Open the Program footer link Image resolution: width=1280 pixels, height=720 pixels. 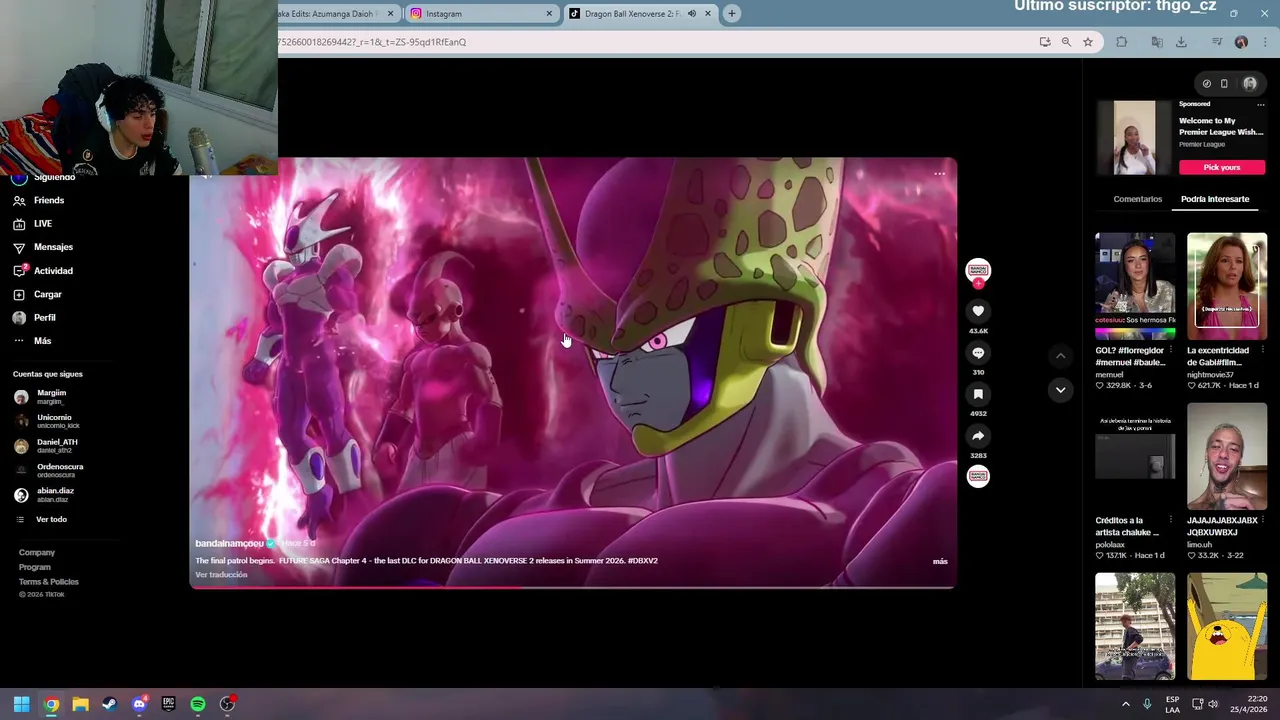(x=35, y=567)
